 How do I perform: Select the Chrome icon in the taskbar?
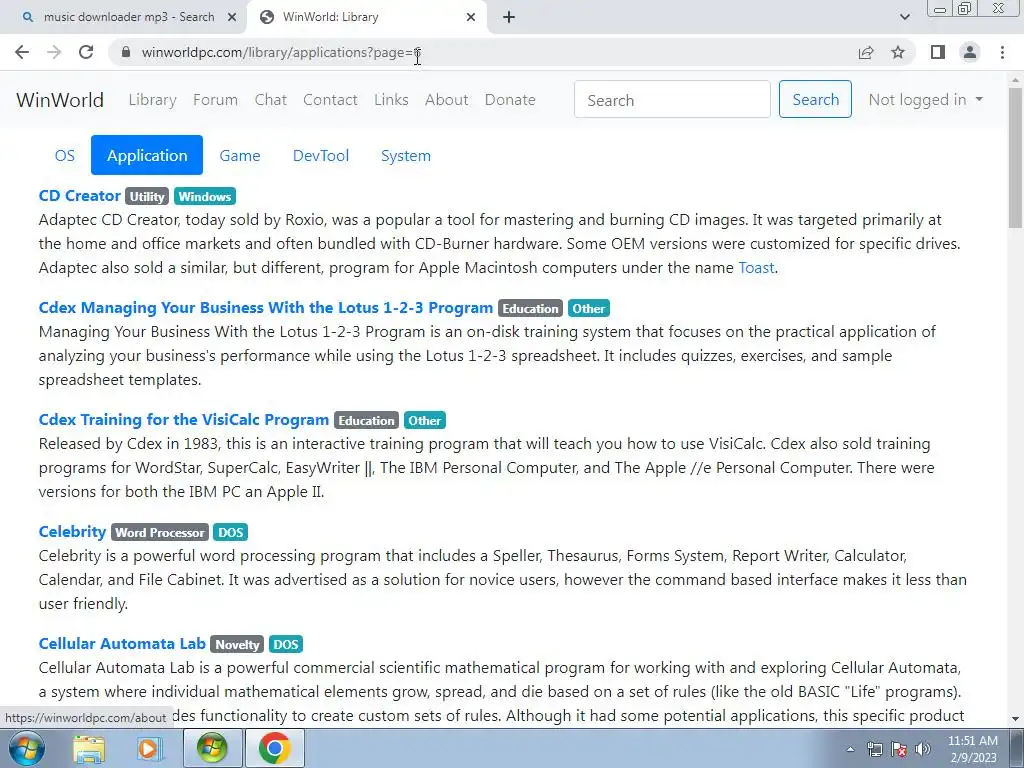click(274, 748)
